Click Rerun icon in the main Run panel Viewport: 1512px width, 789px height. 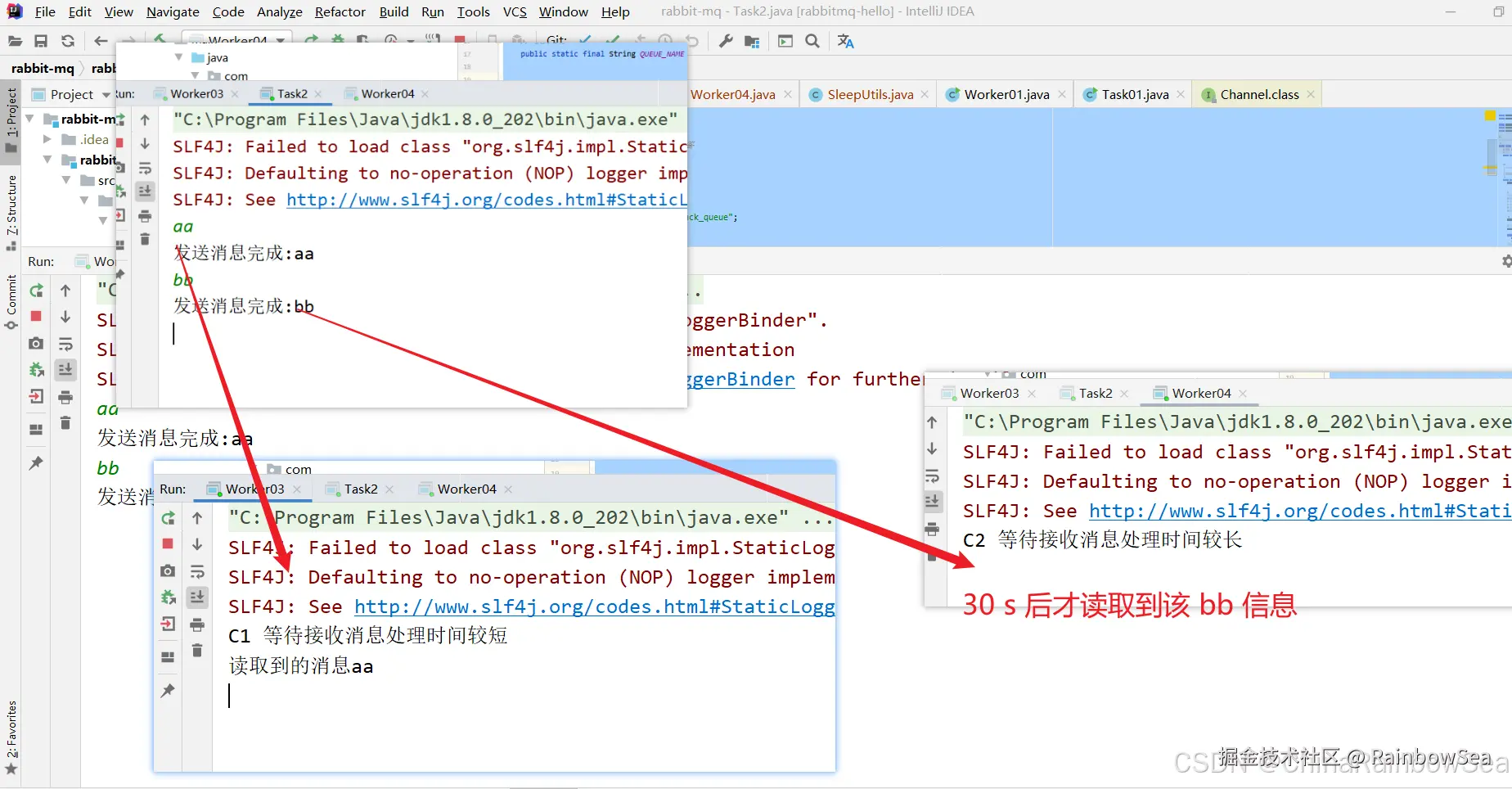click(x=36, y=291)
